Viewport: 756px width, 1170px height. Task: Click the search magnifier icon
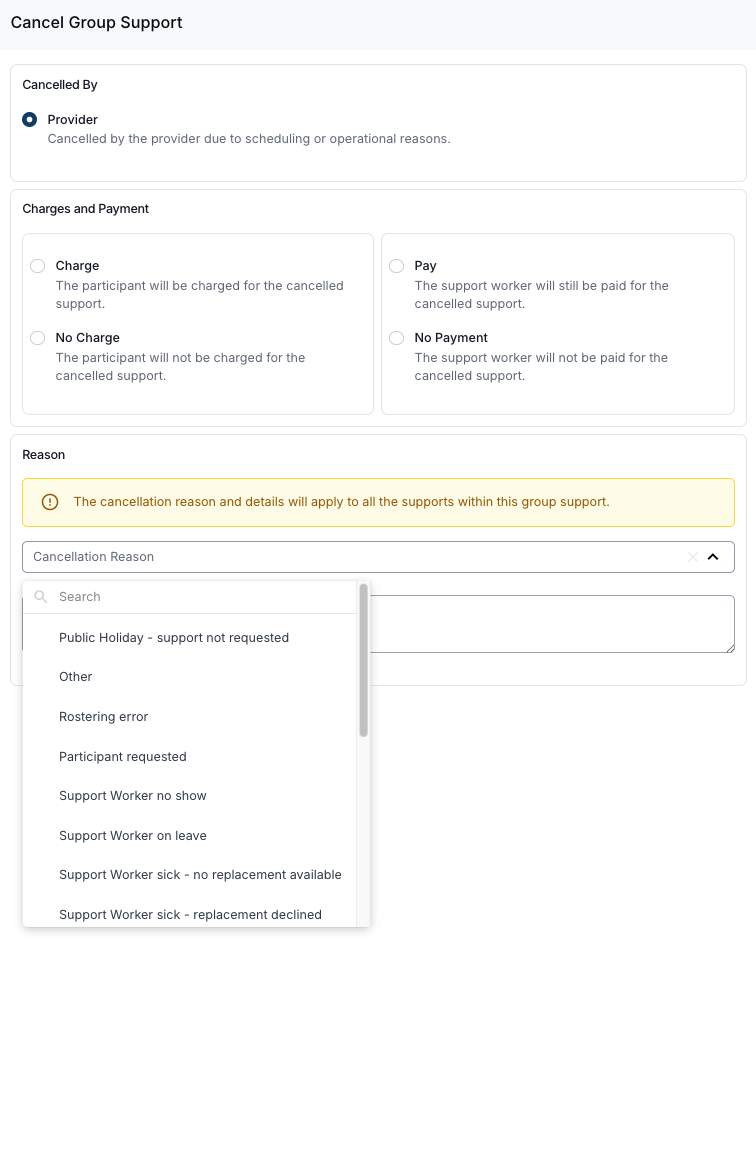(41, 597)
